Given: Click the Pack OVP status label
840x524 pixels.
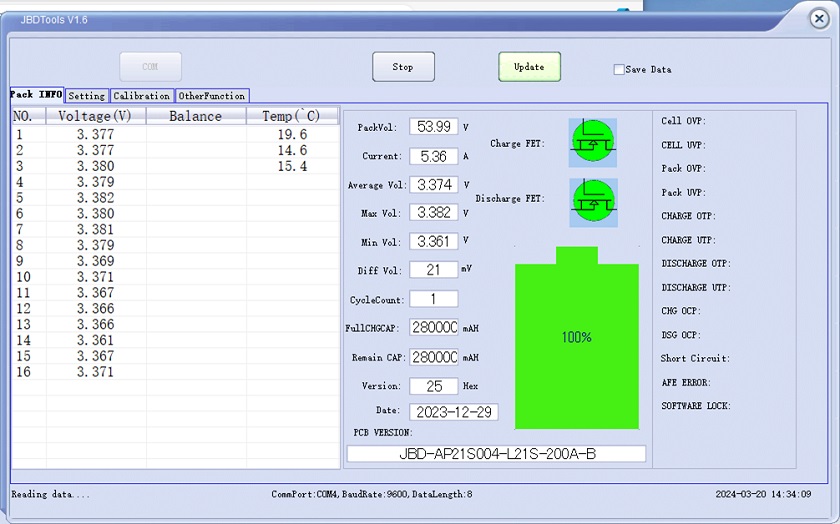Looking at the screenshot, I should [683, 169].
